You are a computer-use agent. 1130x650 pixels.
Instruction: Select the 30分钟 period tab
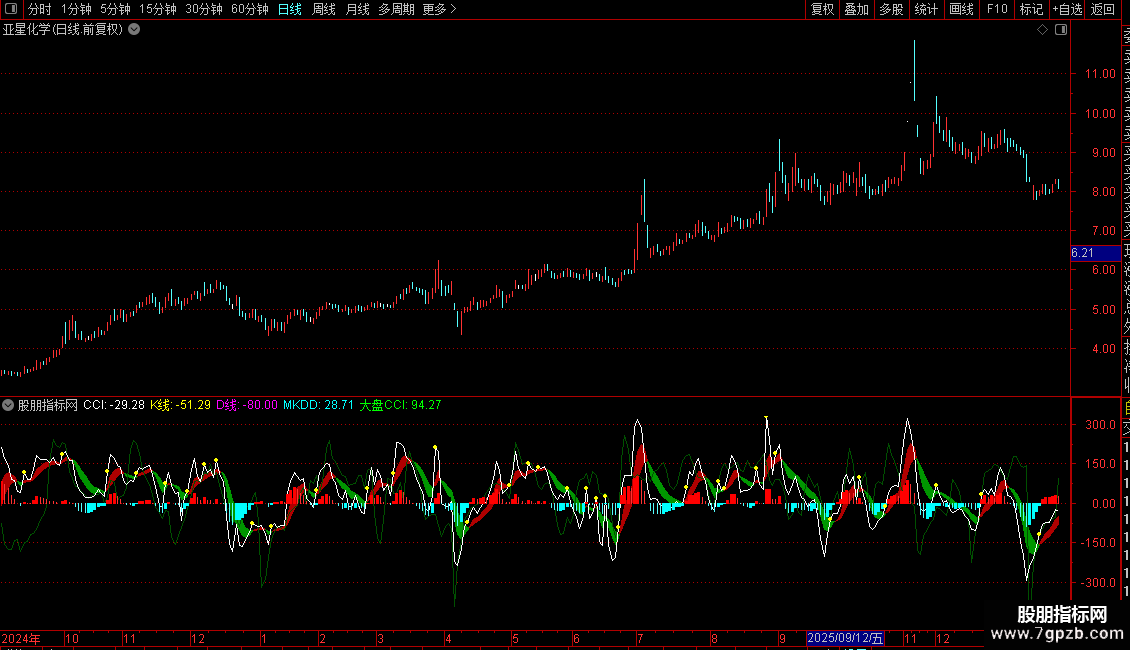pyautogui.click(x=204, y=9)
